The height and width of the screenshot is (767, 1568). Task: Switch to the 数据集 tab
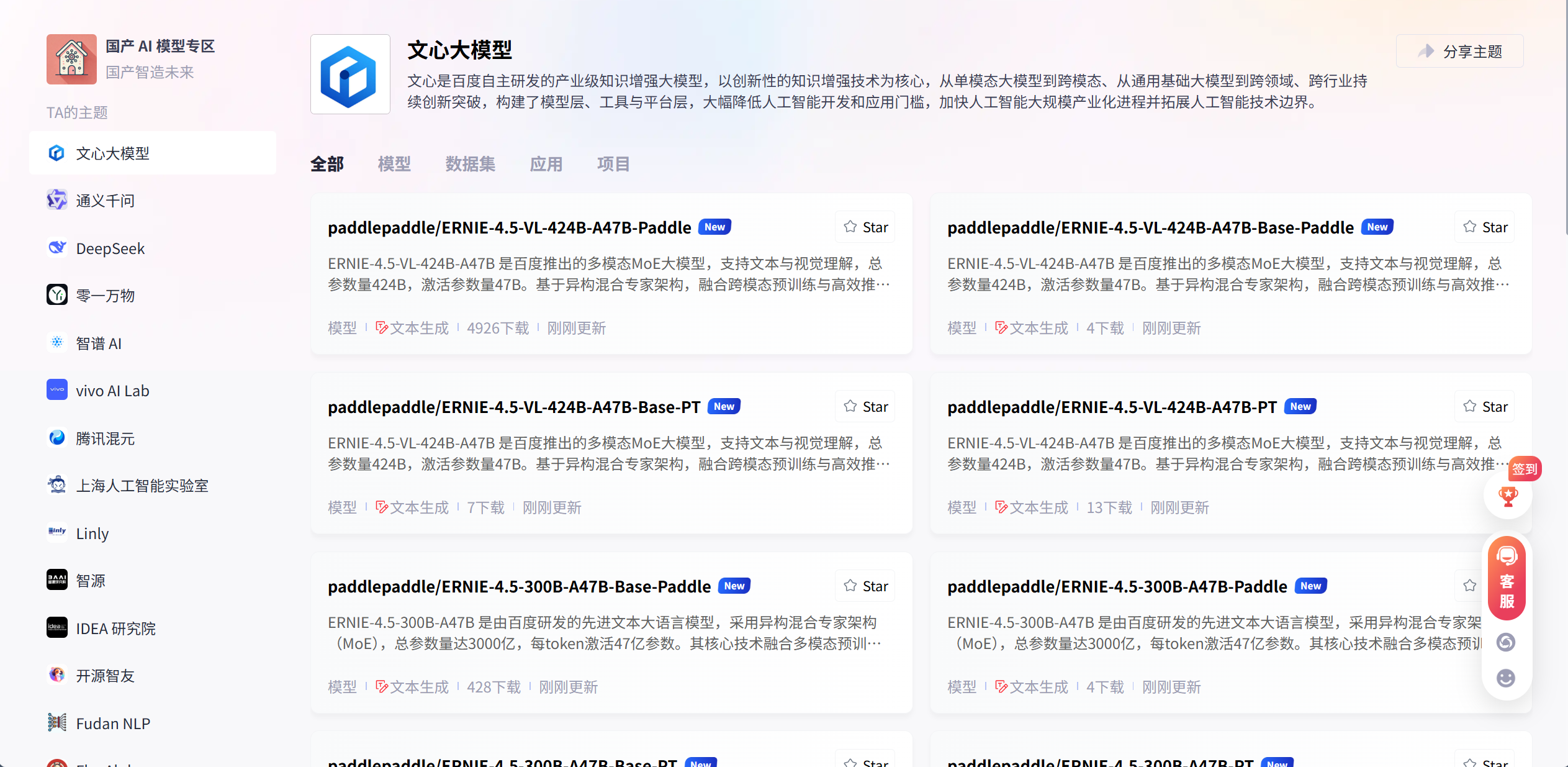470,164
